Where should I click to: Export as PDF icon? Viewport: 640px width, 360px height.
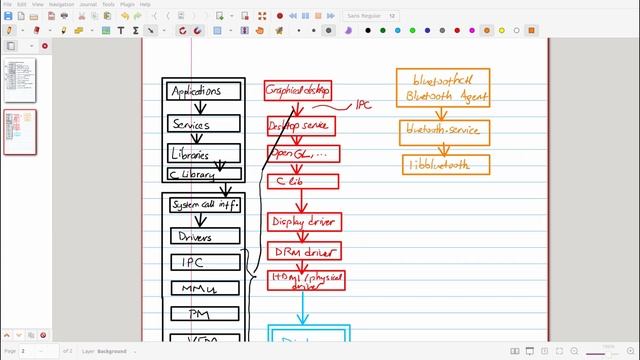(x=51, y=16)
